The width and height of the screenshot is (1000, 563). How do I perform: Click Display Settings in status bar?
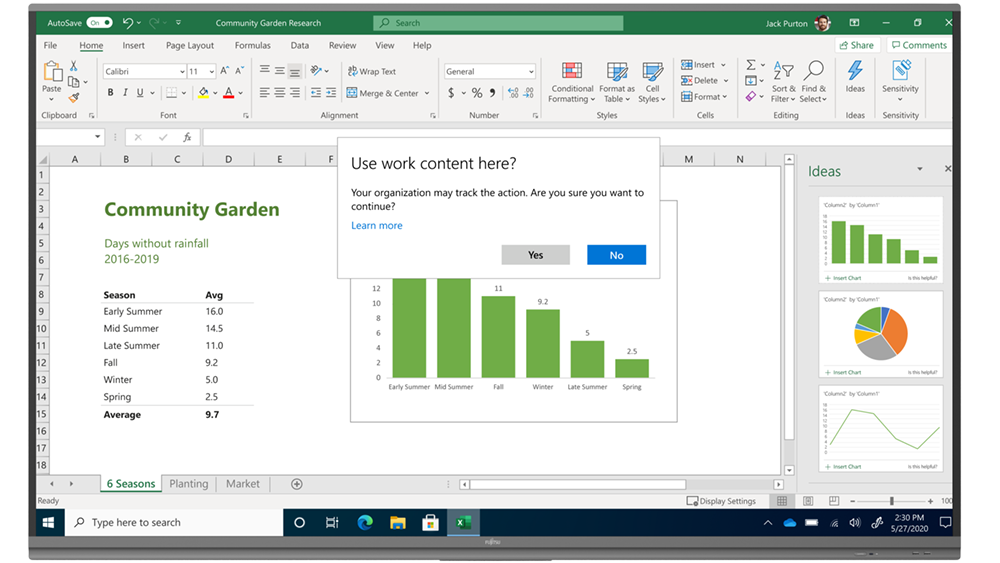pyautogui.click(x=721, y=501)
